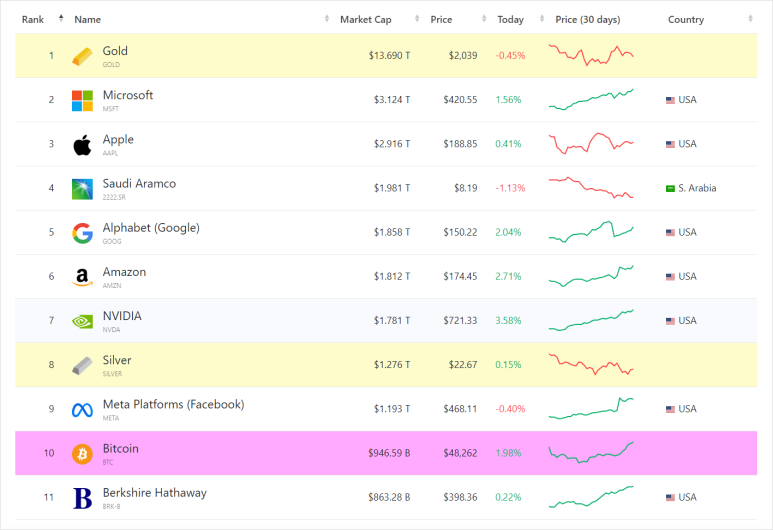Click Meta's 30-day price chart
This screenshot has height=530, width=773.
(x=591, y=408)
